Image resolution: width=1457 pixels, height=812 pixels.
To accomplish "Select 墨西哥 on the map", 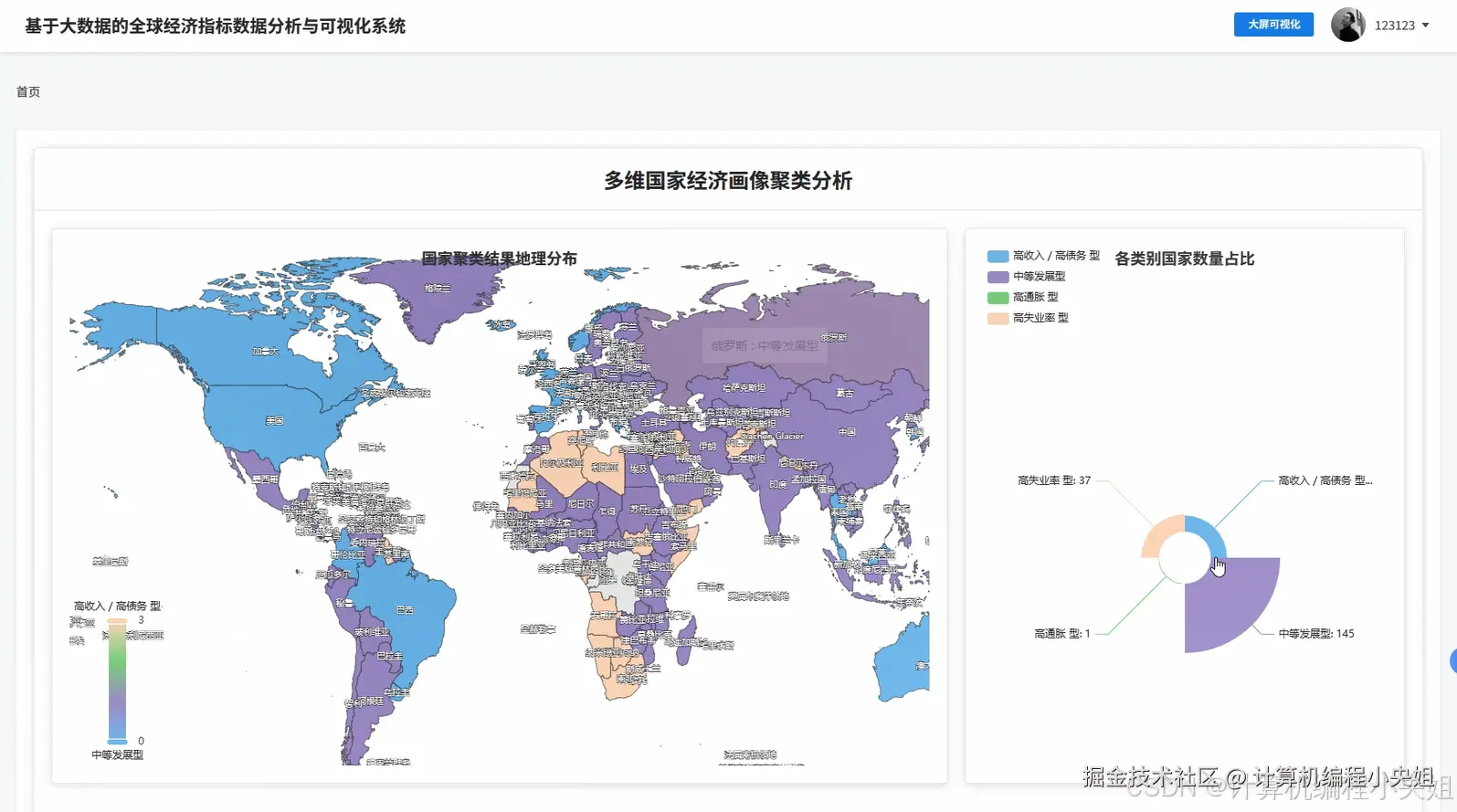I will (x=265, y=479).
